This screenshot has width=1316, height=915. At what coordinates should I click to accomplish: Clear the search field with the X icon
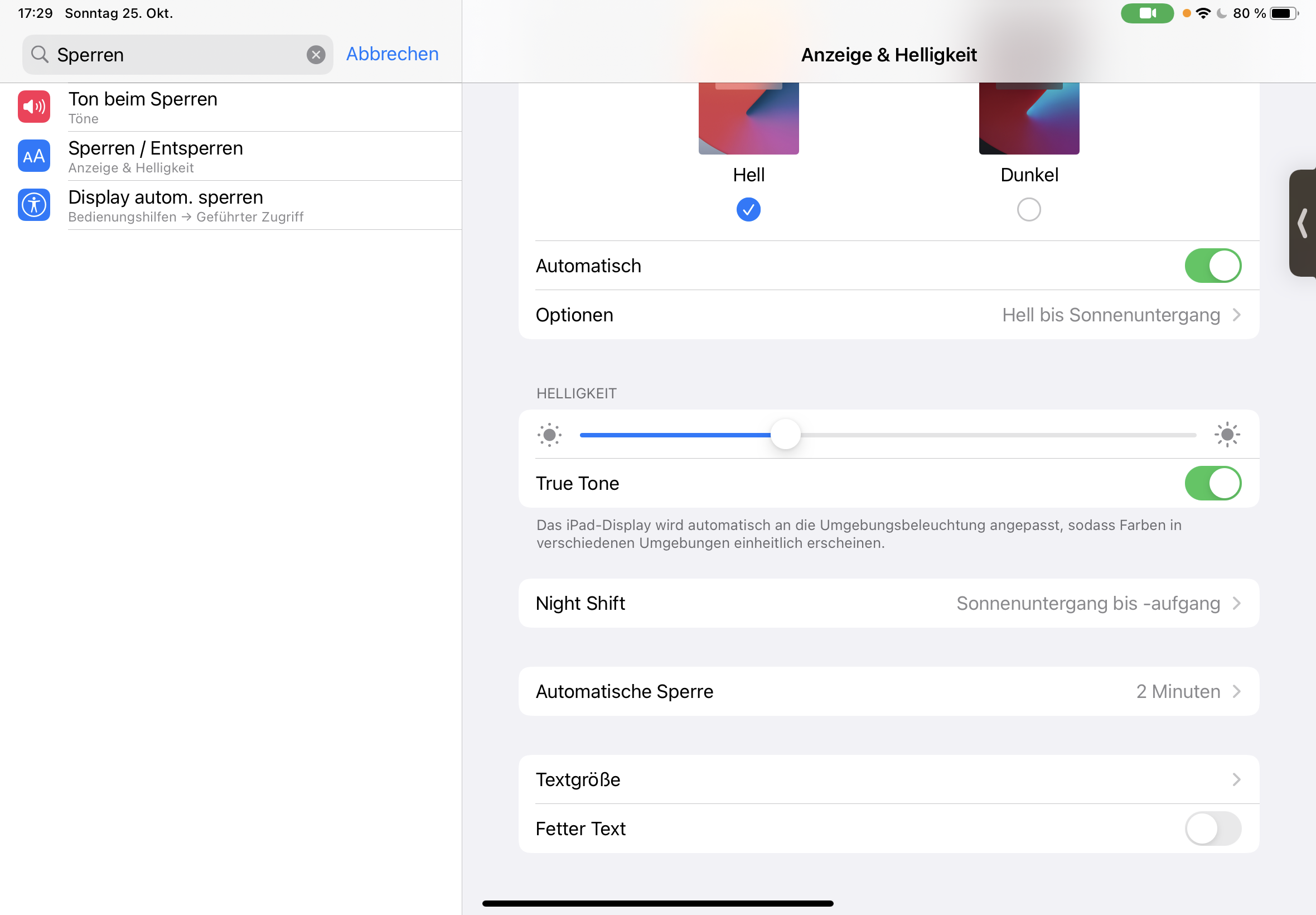316,55
